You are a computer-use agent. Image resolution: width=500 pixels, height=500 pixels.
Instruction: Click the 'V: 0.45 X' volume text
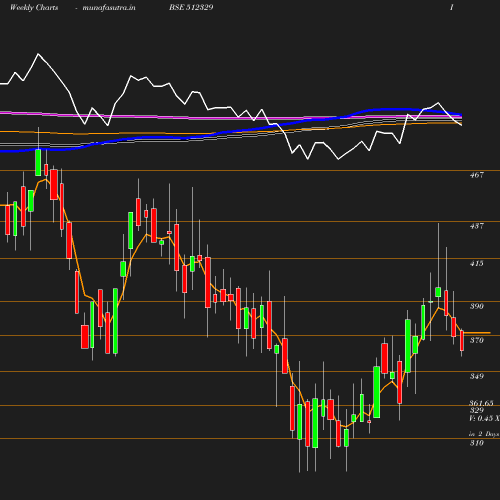tap(484, 418)
